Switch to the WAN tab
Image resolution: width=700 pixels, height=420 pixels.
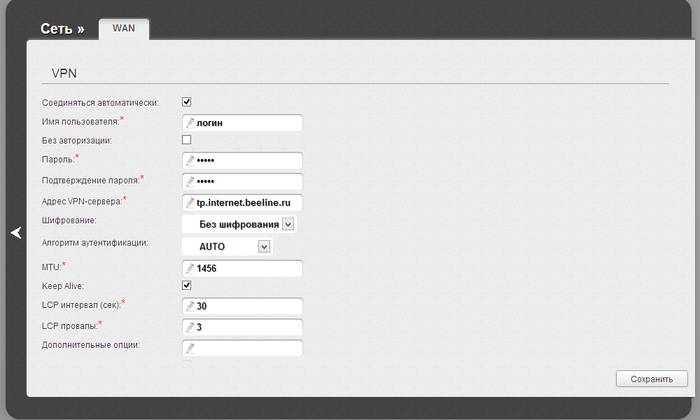pos(124,28)
